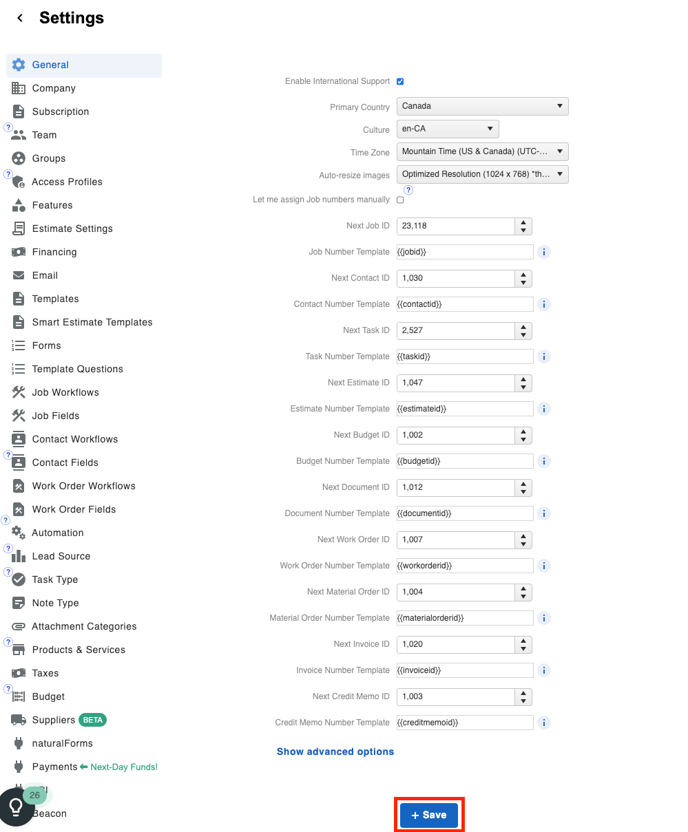
Task: Click Show advanced options link
Action: [x=335, y=752]
